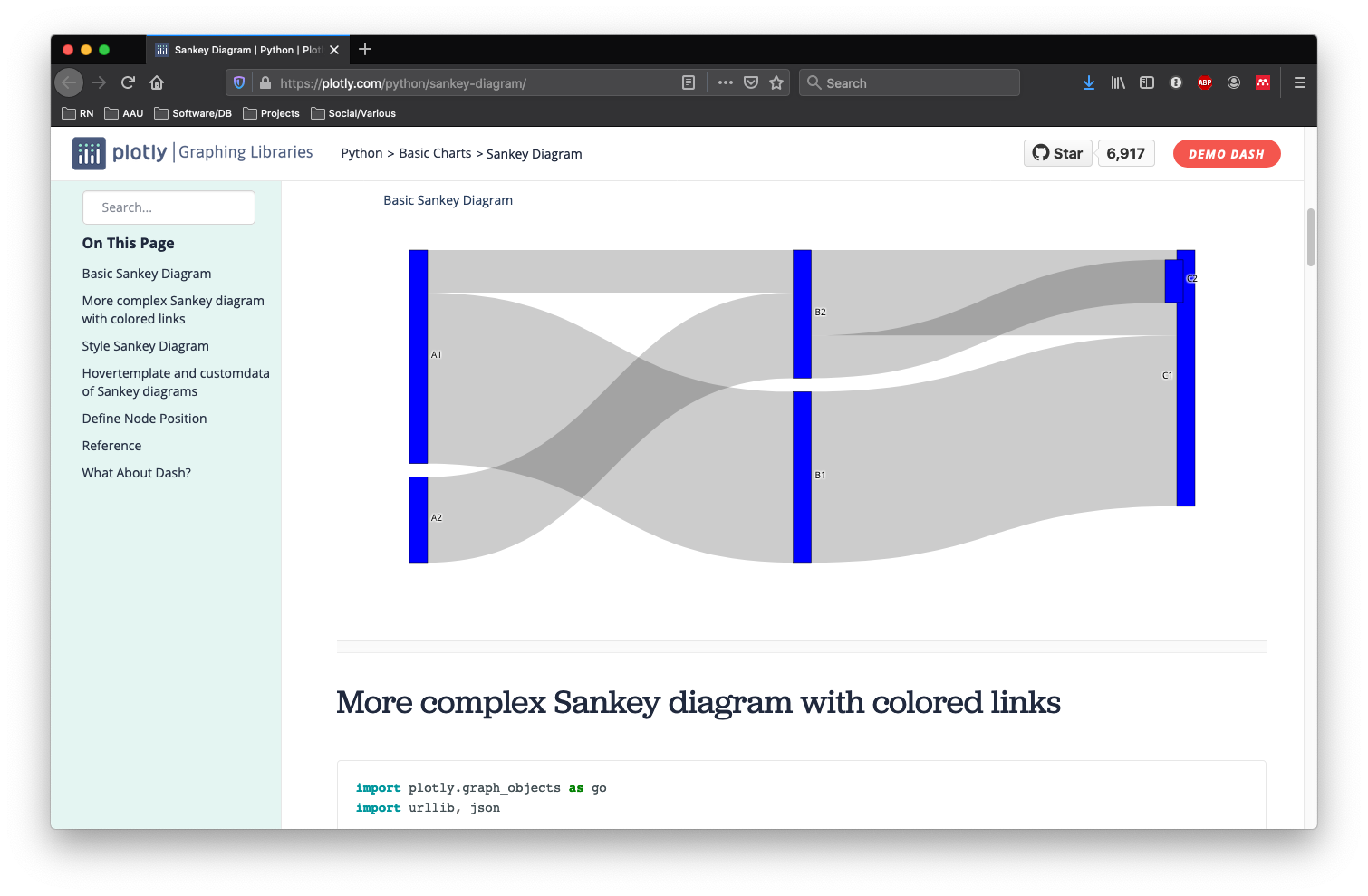Open the Software/DB bookmarks folder
This screenshot has width=1368, height=896.
[x=193, y=113]
